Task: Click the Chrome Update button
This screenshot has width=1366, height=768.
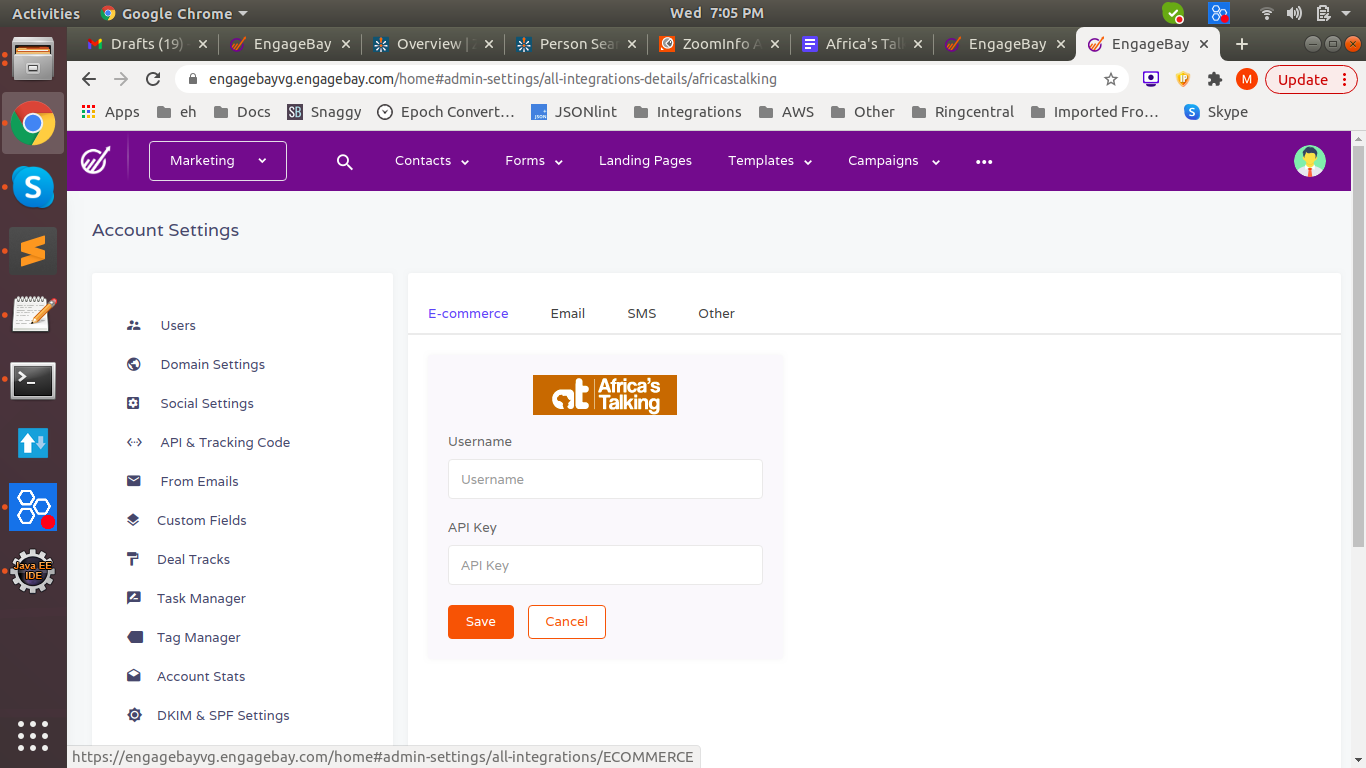Action: 1311,79
